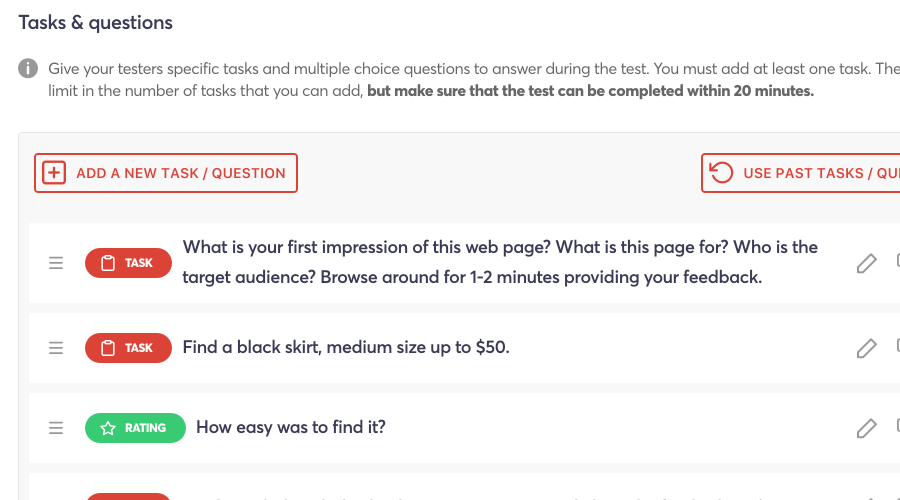
Task: Click the plus icon for adding a task
Action: pyautogui.click(x=53, y=173)
